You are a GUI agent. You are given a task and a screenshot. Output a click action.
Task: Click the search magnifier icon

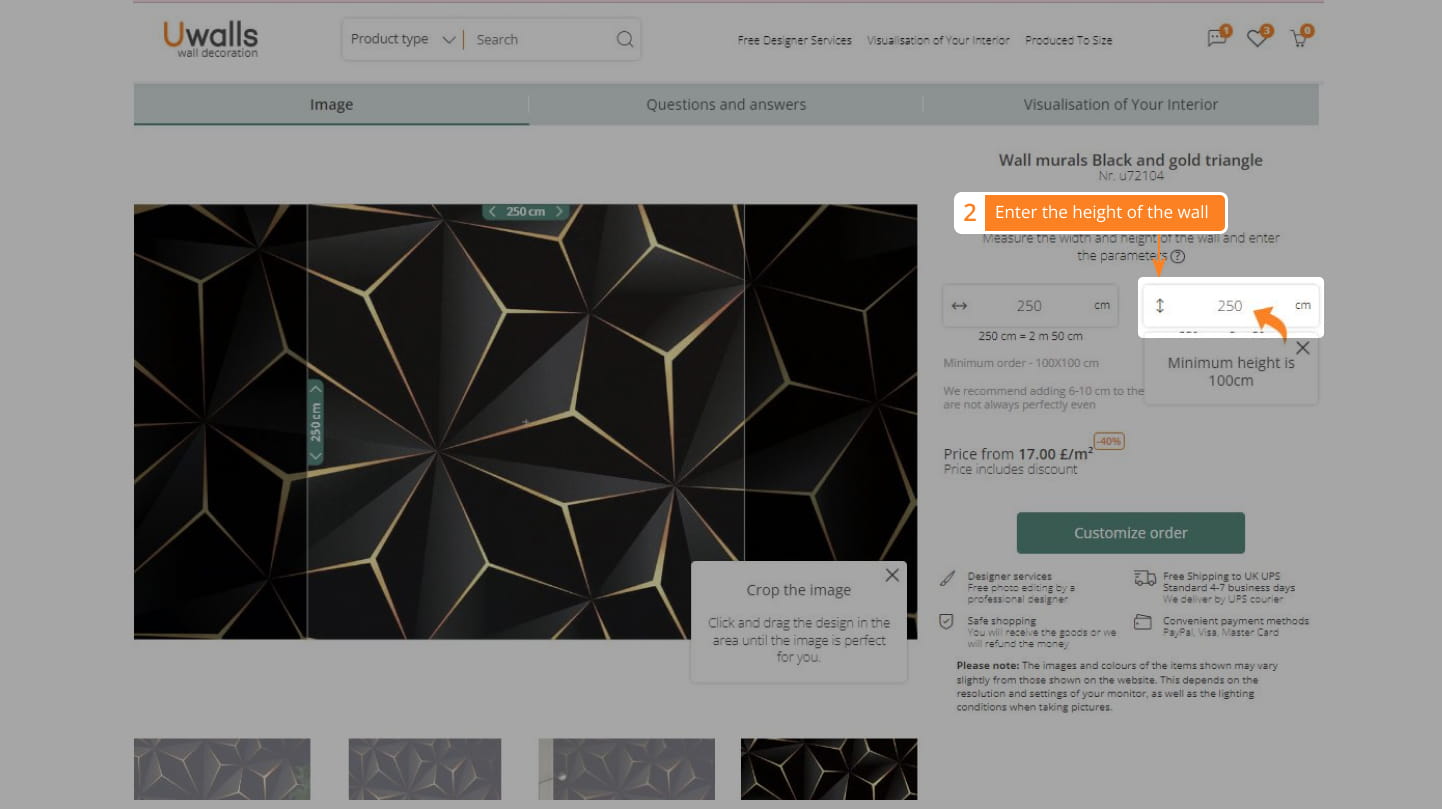(625, 40)
